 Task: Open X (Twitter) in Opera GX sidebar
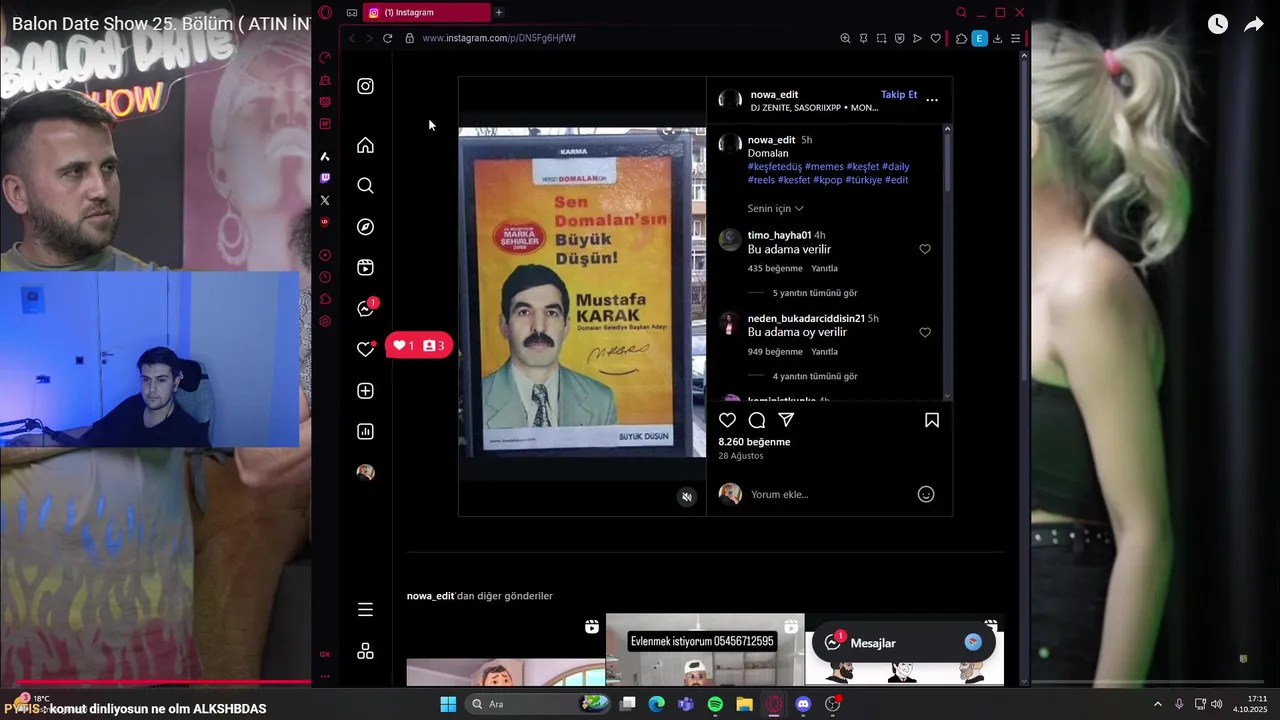tap(325, 200)
